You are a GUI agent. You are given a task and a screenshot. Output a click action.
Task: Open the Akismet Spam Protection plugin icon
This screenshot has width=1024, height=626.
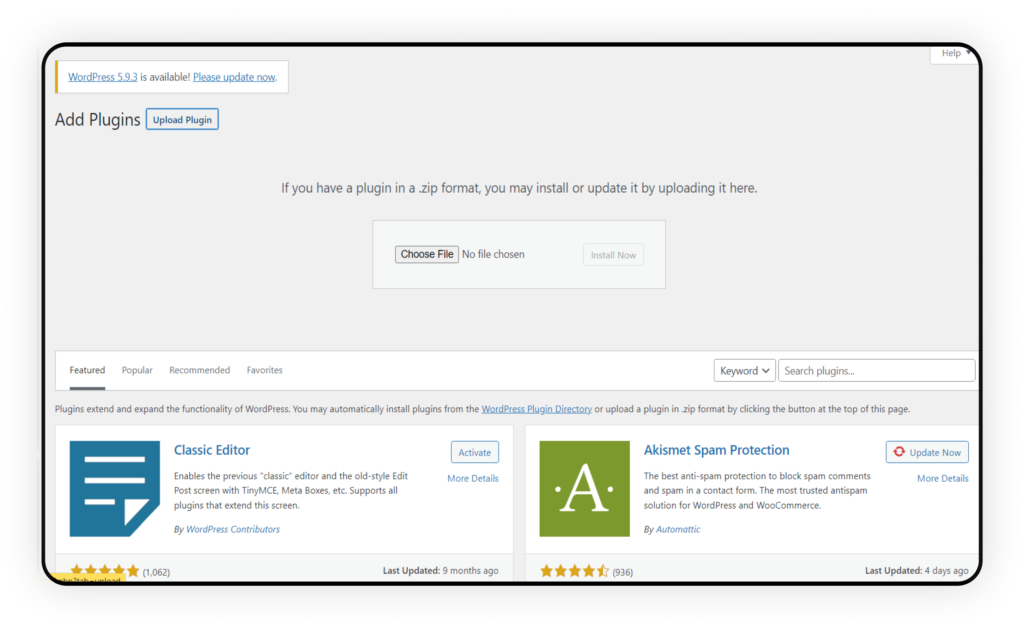584,488
